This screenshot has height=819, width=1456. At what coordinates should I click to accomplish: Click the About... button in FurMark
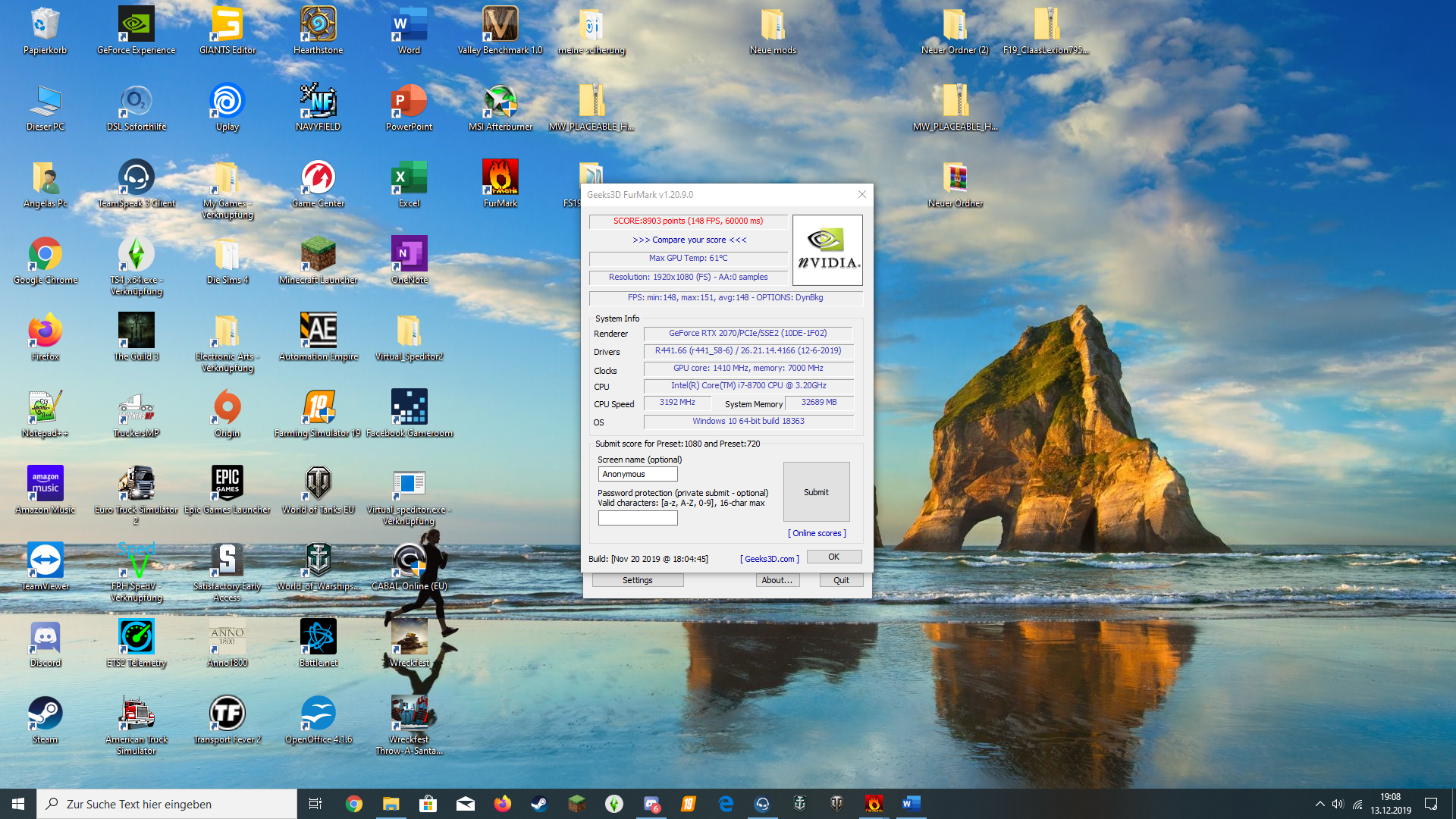pyautogui.click(x=777, y=580)
